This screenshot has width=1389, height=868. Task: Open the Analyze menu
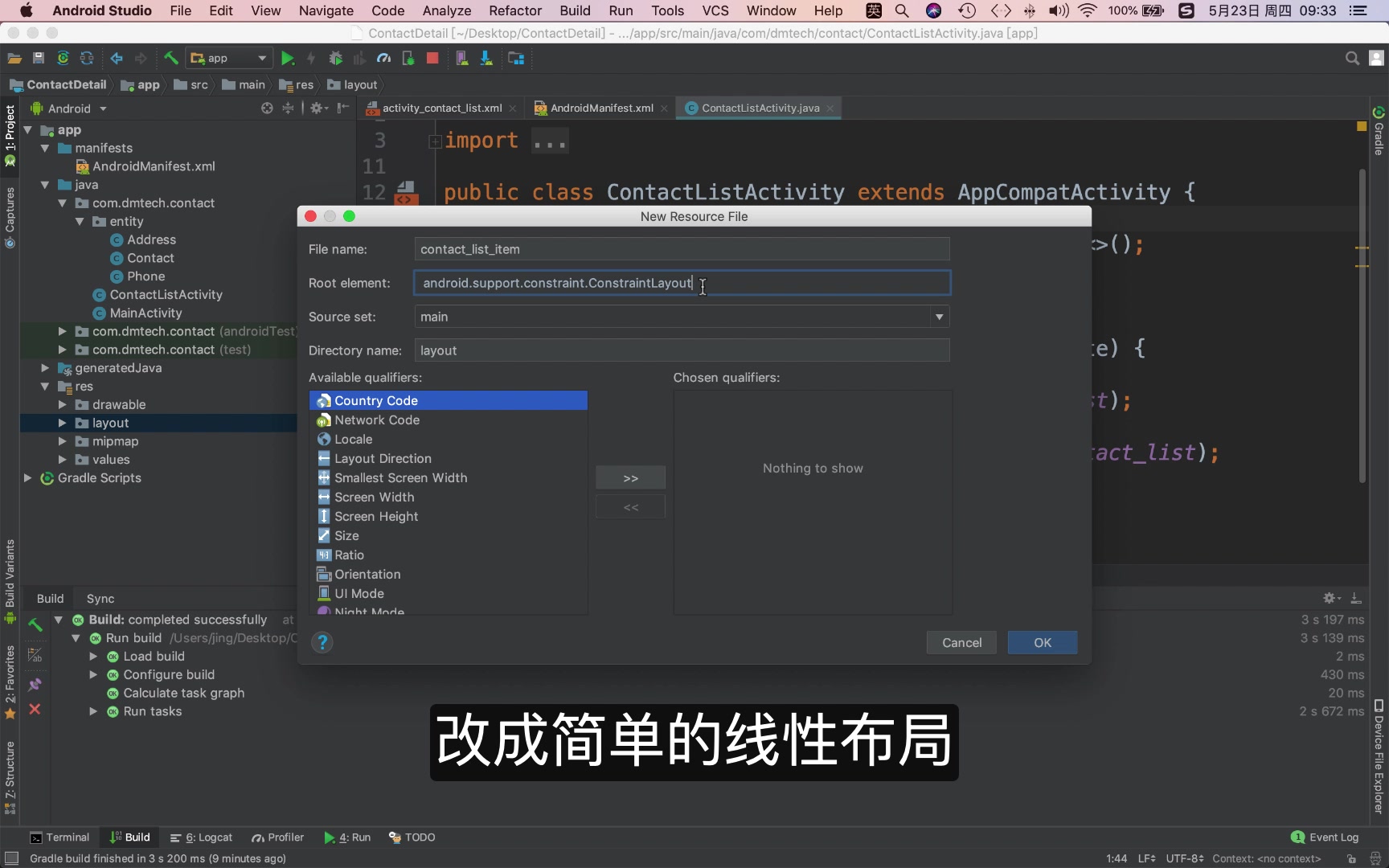447,10
